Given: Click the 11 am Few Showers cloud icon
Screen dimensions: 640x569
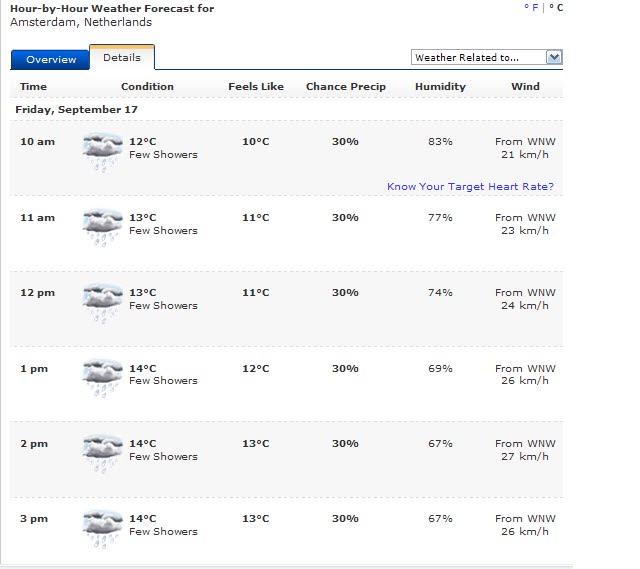Looking at the screenshot, I should coord(102,228).
